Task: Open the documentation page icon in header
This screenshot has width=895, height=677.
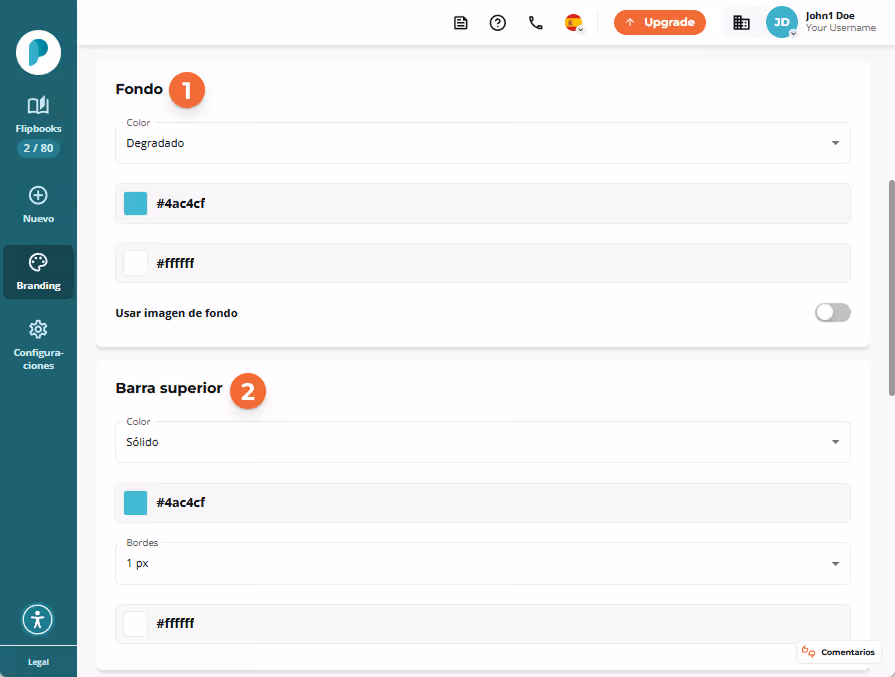Action: (x=461, y=23)
